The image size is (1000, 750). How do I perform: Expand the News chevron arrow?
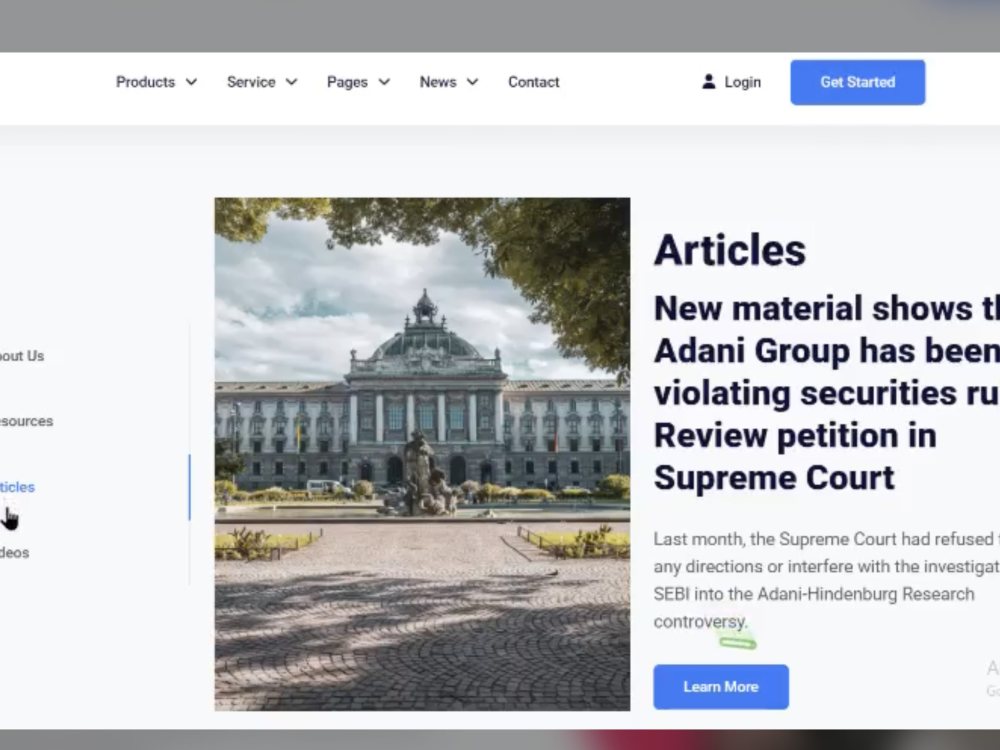[x=473, y=82]
